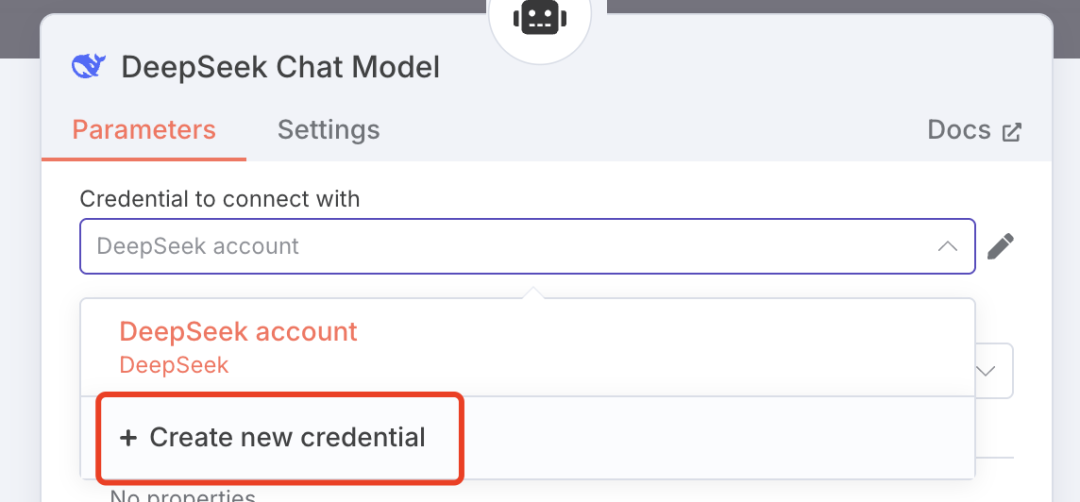Click the external-link icon beside Docs
The image size is (1080, 502).
[x=1012, y=132]
